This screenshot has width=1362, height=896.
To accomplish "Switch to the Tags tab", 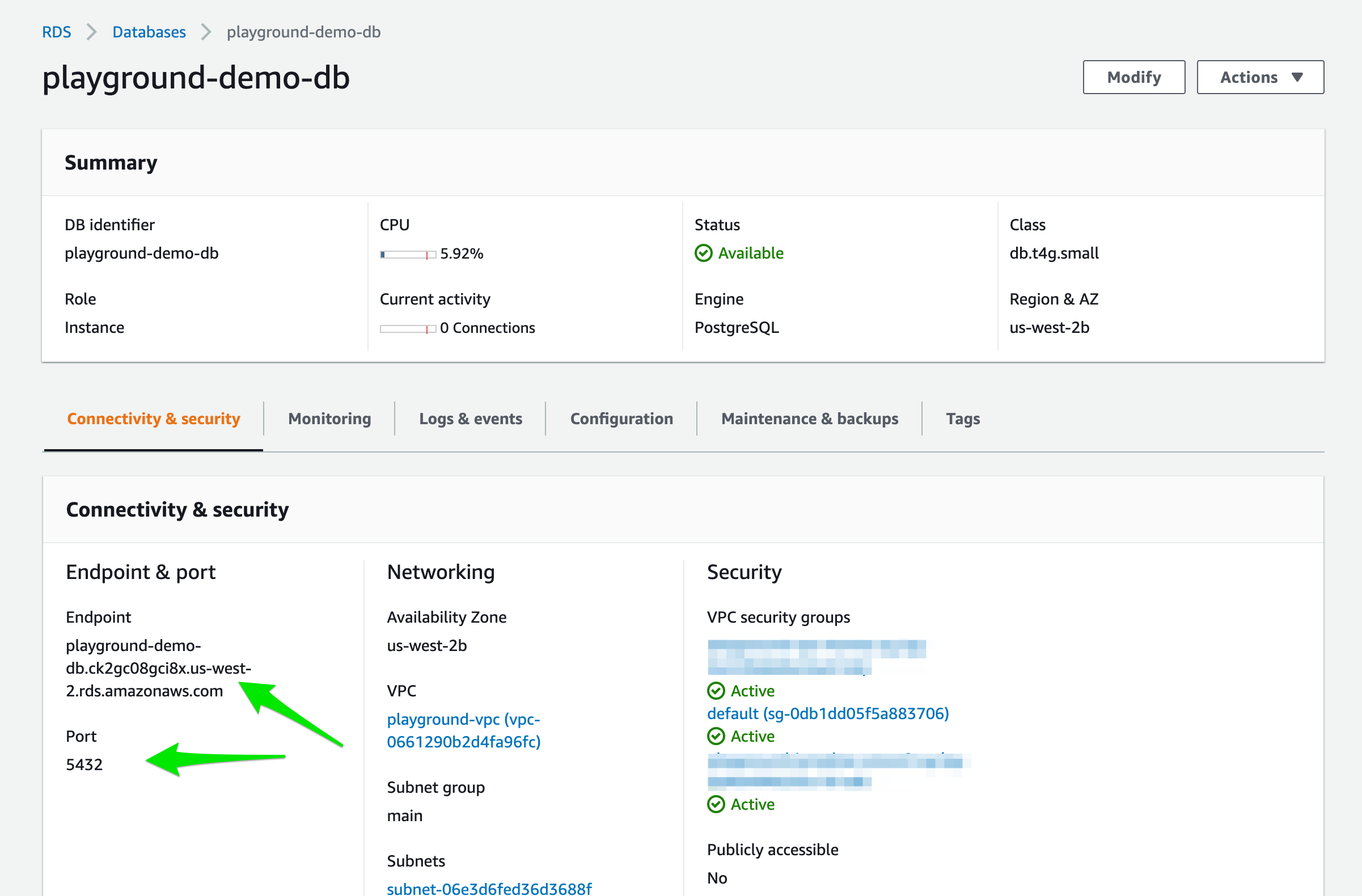I will 963,419.
